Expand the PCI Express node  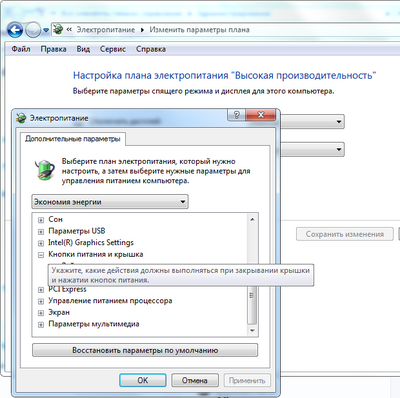click(41, 290)
